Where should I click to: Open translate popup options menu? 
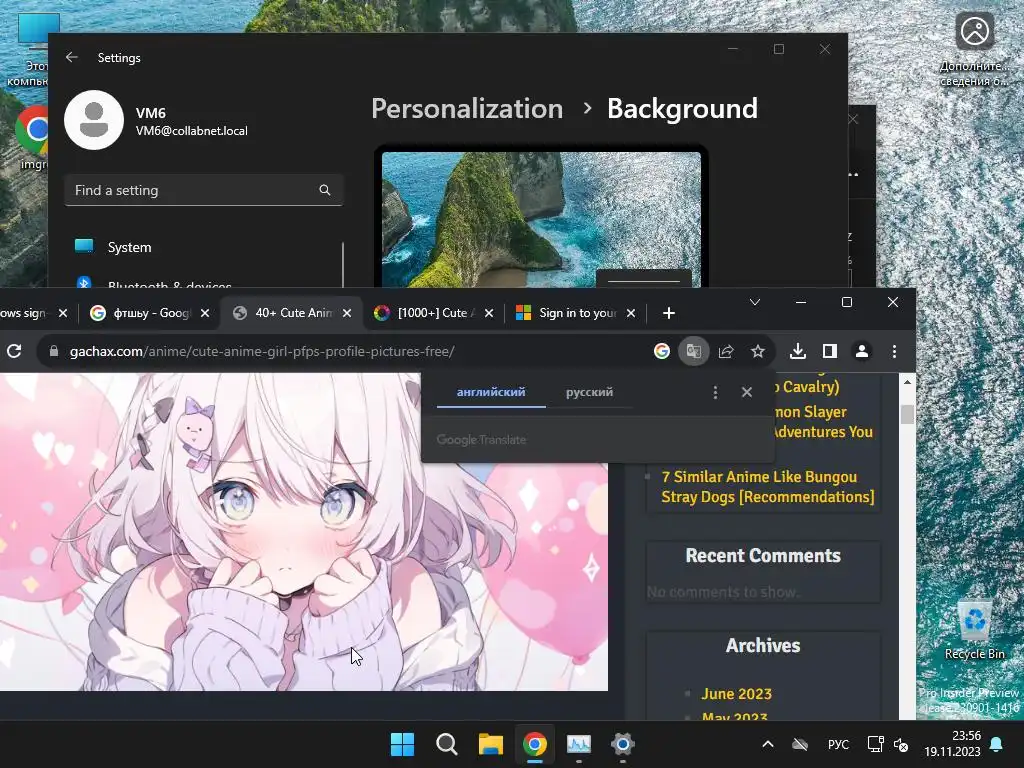[715, 392]
